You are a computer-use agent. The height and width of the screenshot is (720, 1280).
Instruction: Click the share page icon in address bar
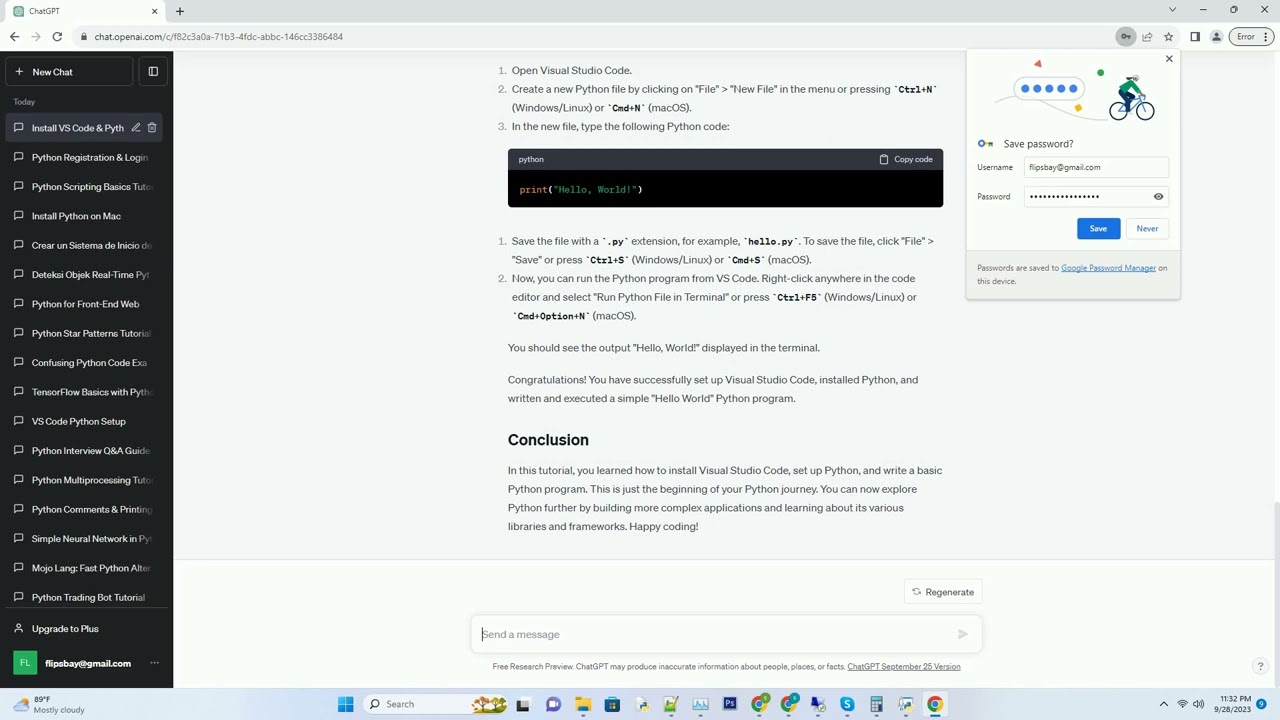[x=1147, y=37]
